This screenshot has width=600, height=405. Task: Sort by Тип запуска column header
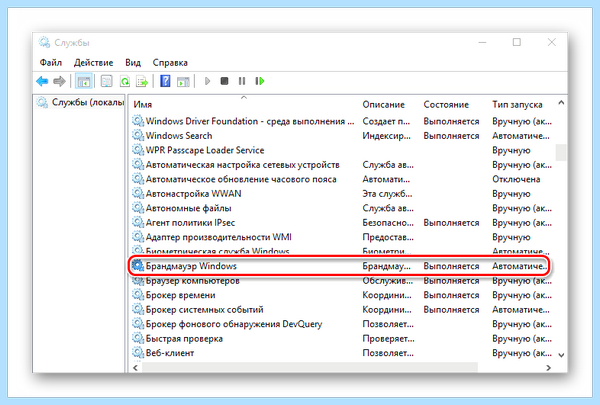coord(517,105)
